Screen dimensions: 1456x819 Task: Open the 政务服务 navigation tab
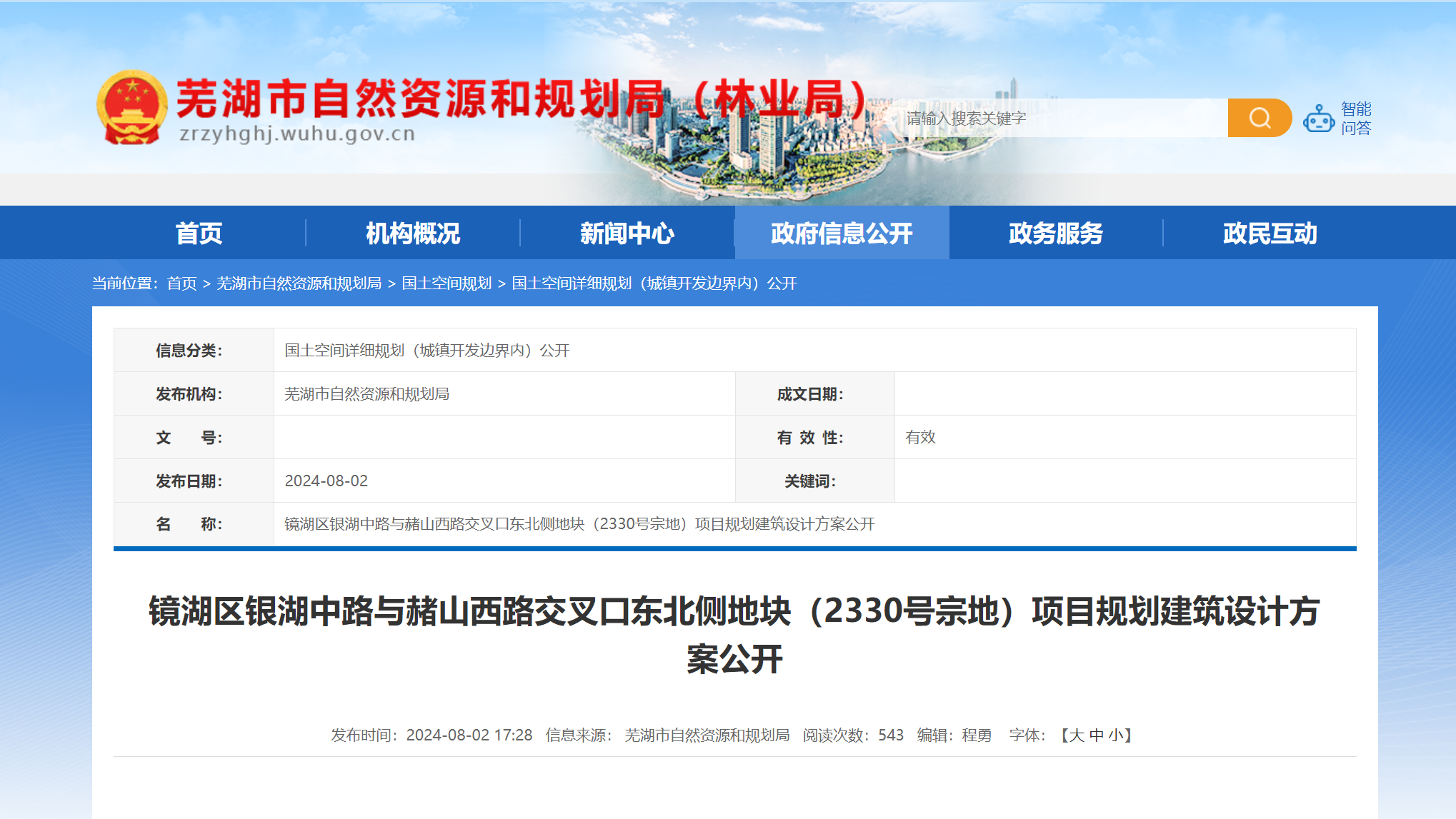tap(1056, 233)
